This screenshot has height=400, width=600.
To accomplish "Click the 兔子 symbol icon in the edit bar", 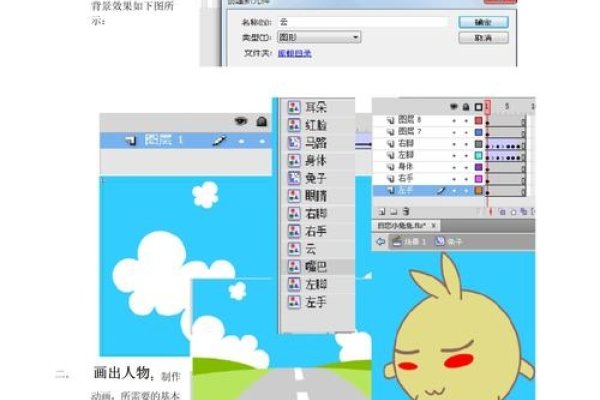I will click(x=440, y=241).
